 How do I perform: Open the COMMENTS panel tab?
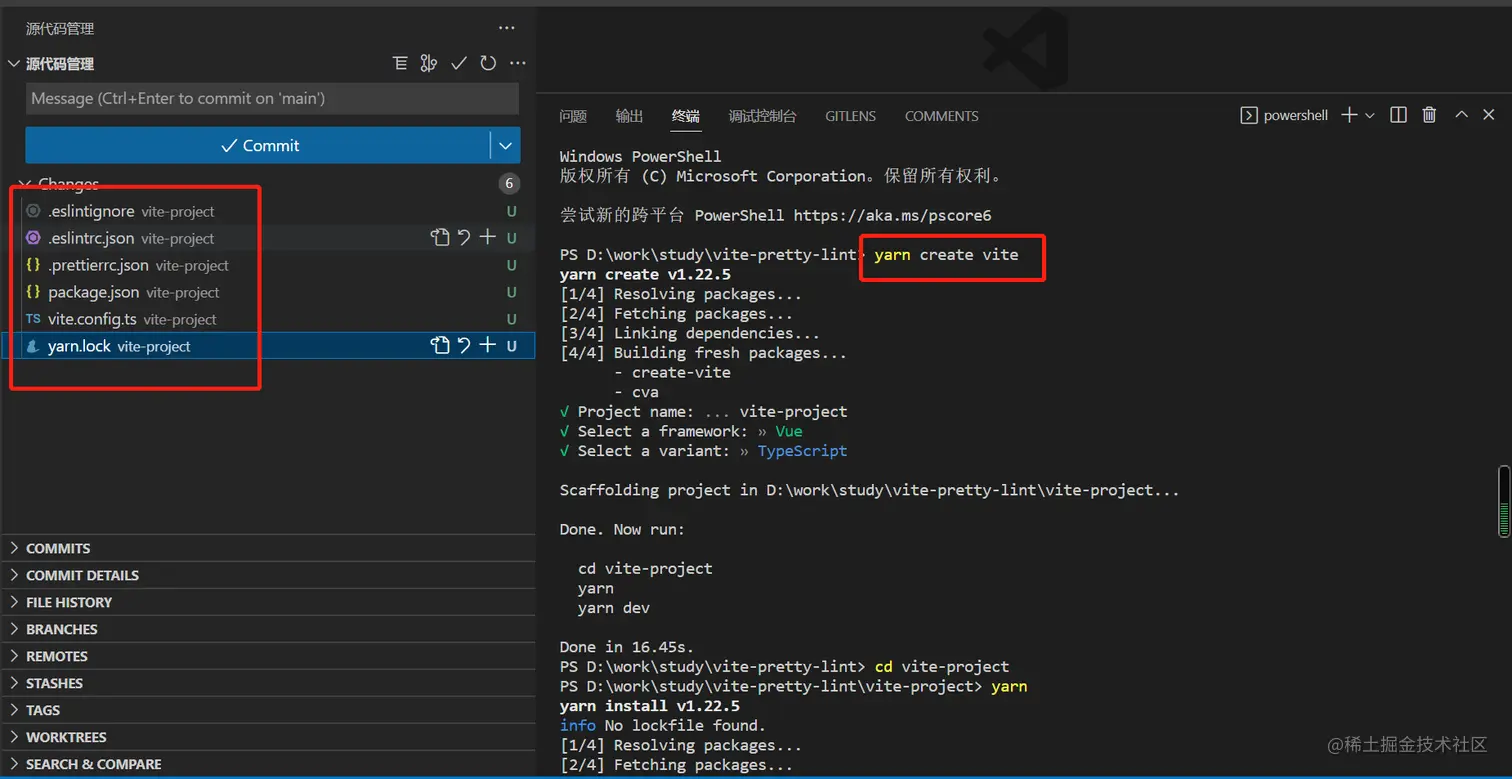coord(942,116)
